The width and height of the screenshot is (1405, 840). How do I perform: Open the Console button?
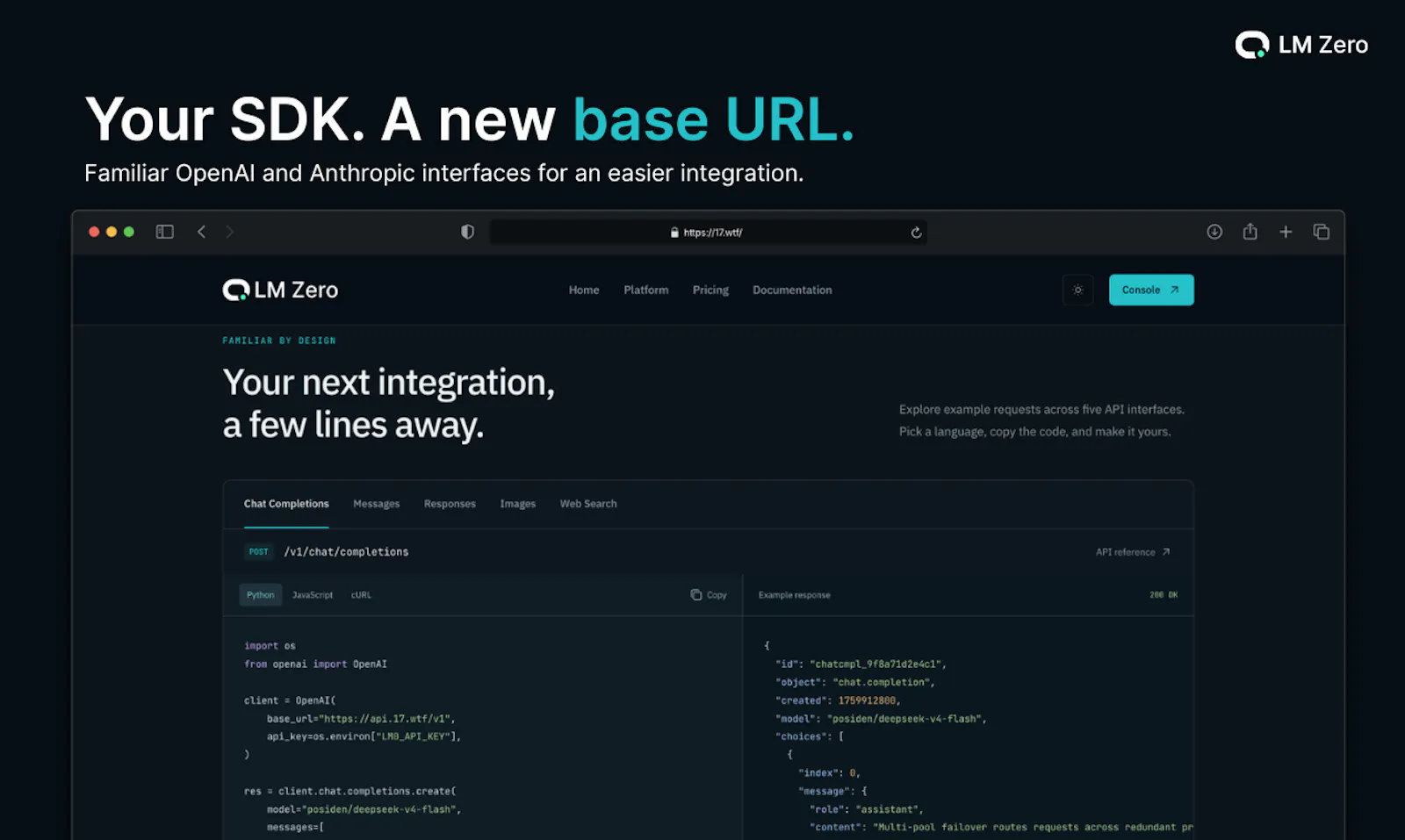pyautogui.click(x=1151, y=290)
